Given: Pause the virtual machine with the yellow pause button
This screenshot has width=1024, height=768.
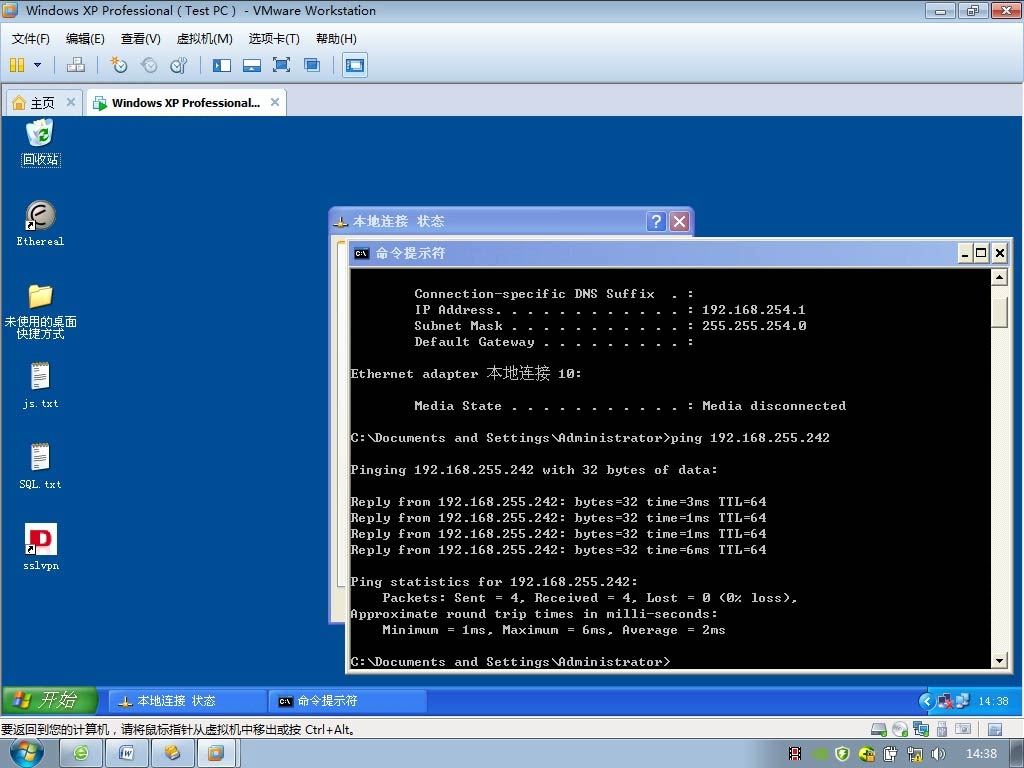Looking at the screenshot, I should click(17, 65).
